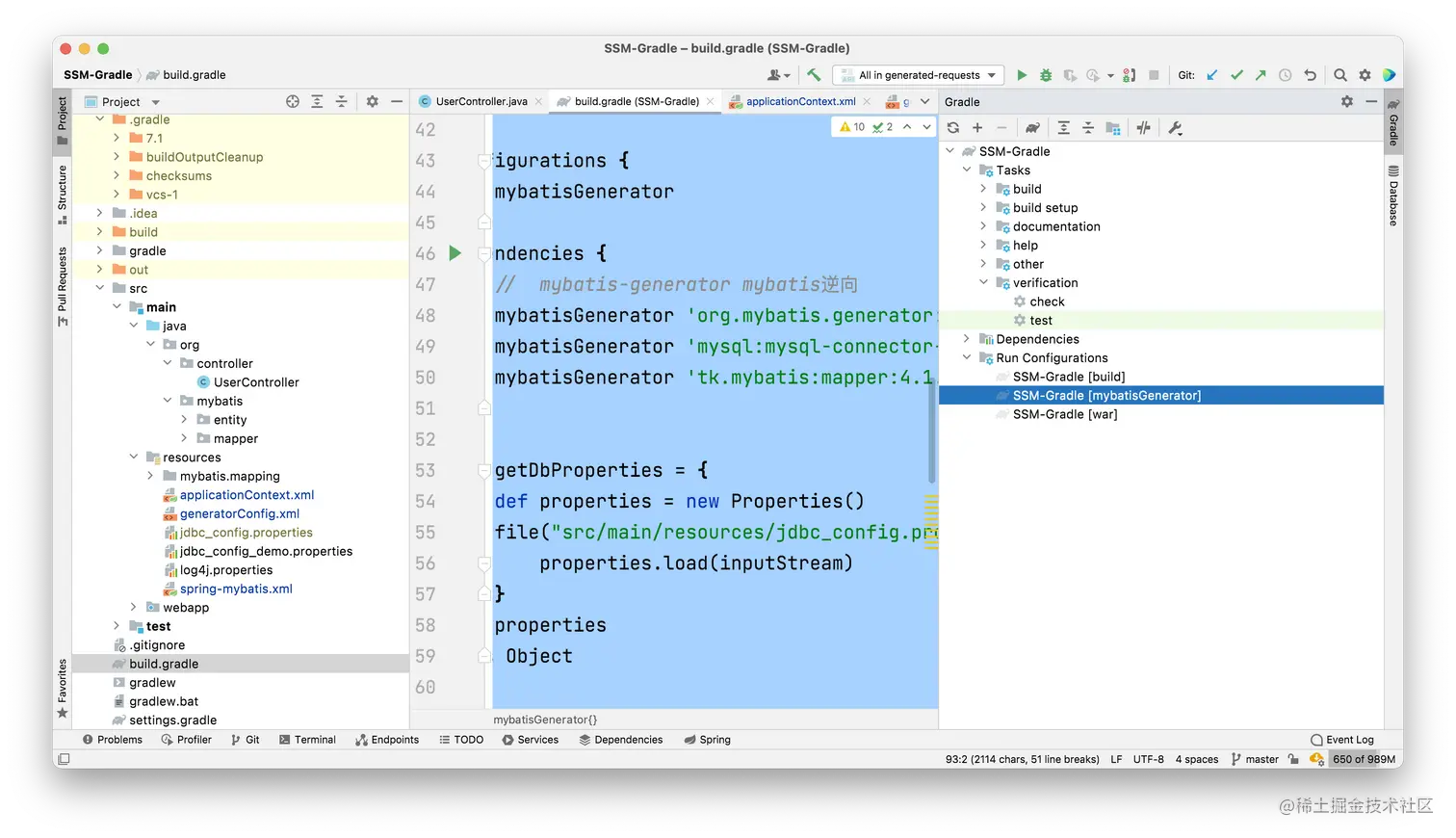Toggle the Favorites tool window button
The width and height of the screenshot is (1456, 838).
(x=63, y=689)
